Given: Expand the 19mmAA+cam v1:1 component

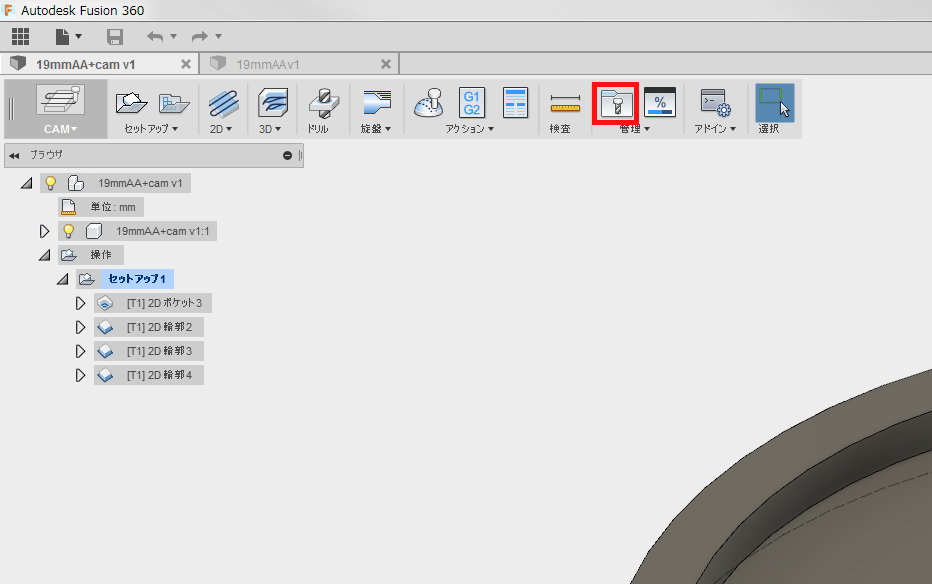Looking at the screenshot, I should pyautogui.click(x=44, y=231).
